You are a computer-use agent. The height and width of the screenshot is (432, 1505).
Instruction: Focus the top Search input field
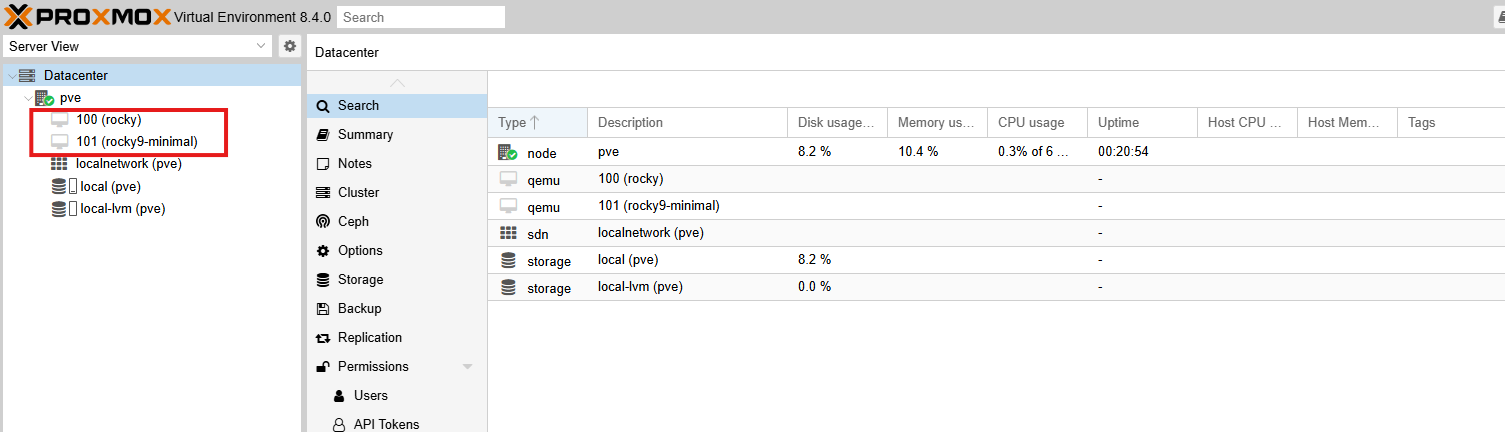pyautogui.click(x=421, y=17)
